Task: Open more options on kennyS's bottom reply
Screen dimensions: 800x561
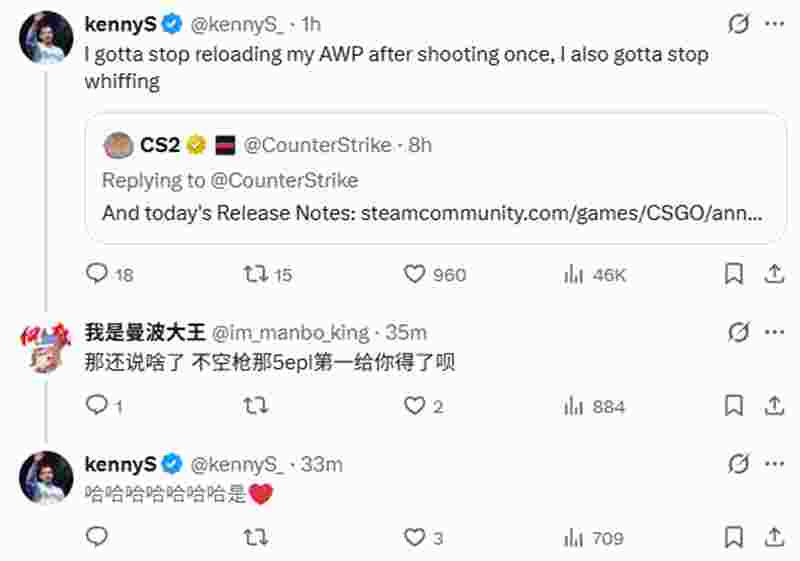Action: [773, 464]
